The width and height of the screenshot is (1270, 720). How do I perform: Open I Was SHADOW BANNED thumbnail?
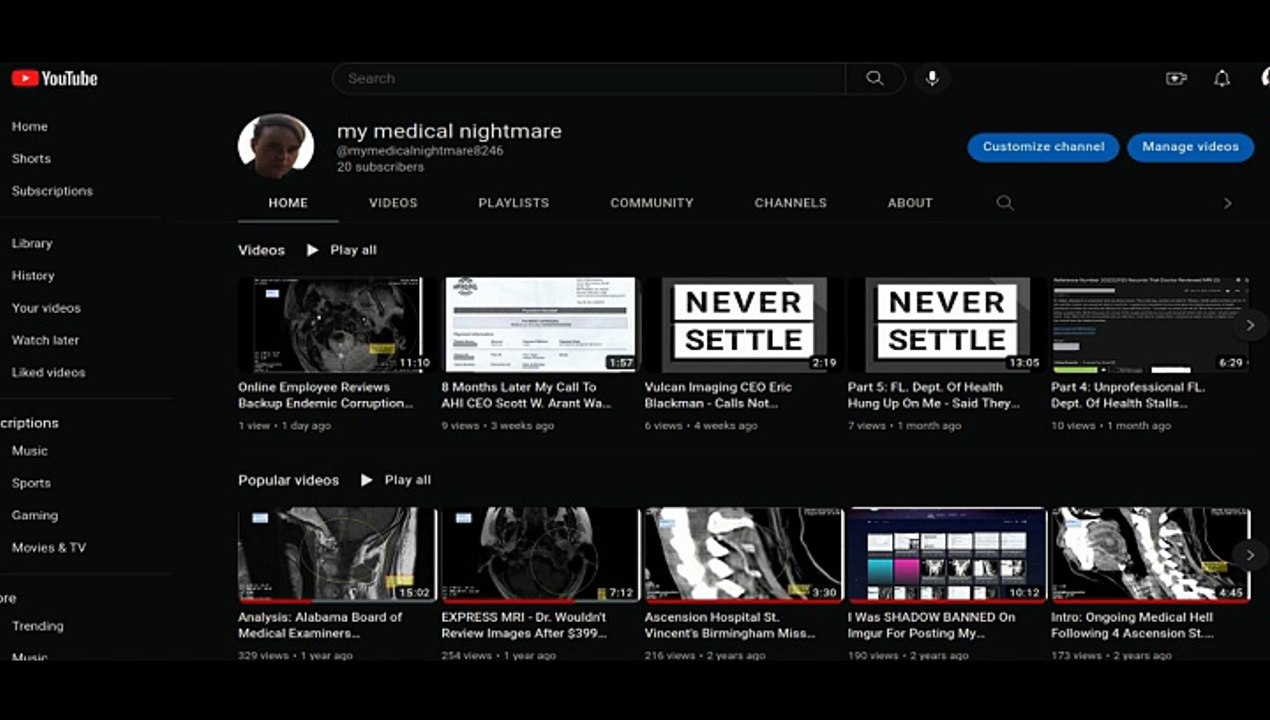point(946,555)
